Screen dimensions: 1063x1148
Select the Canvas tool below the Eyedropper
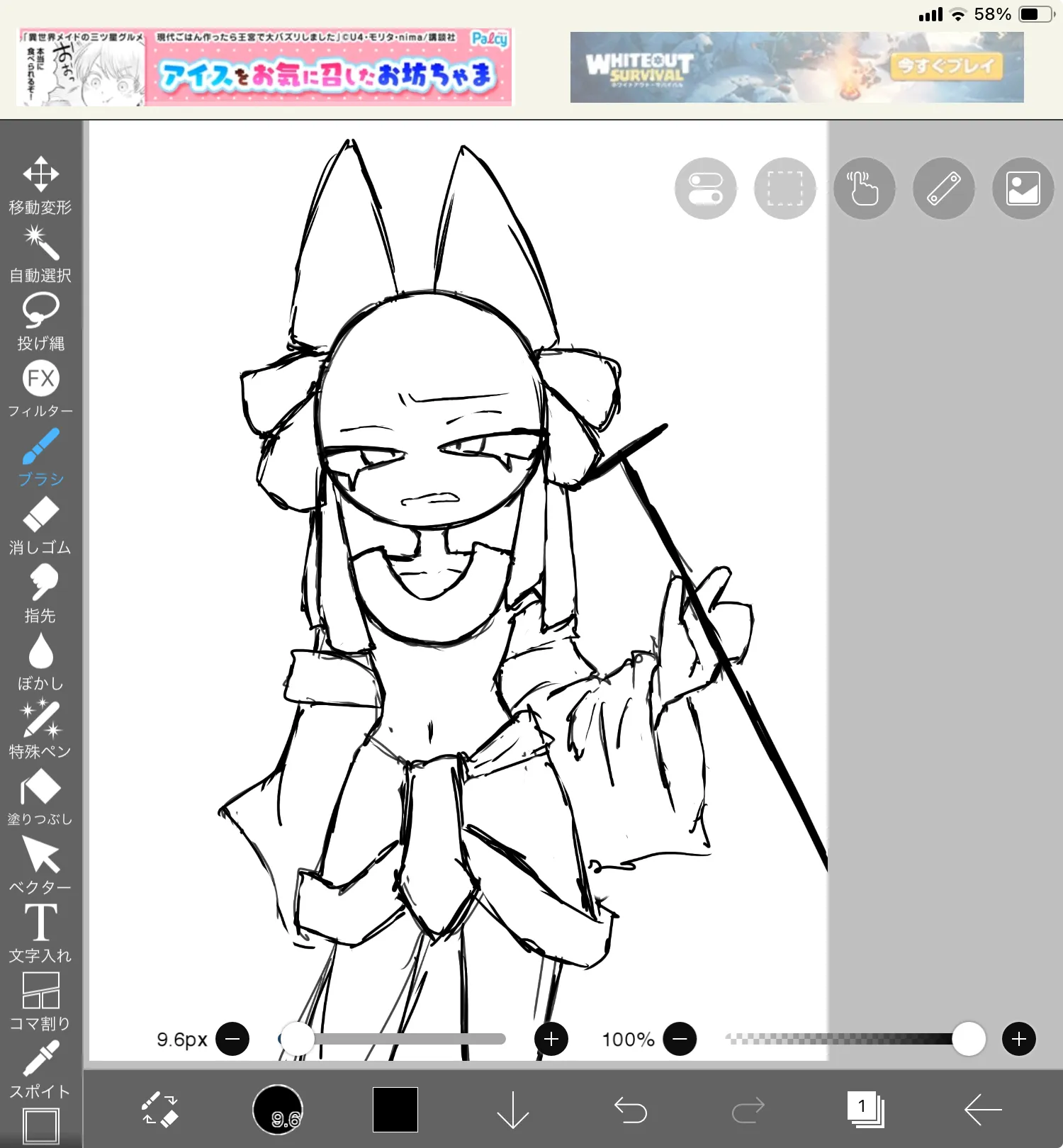[40, 1127]
